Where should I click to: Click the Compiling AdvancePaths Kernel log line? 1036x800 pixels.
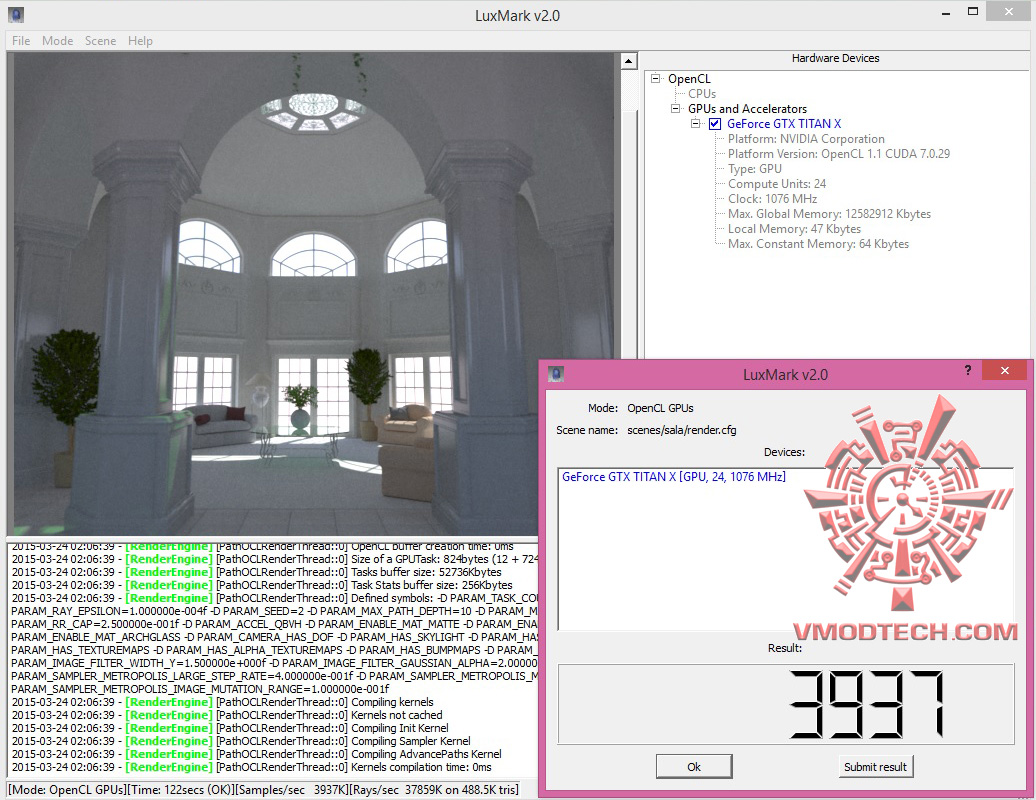pos(256,754)
